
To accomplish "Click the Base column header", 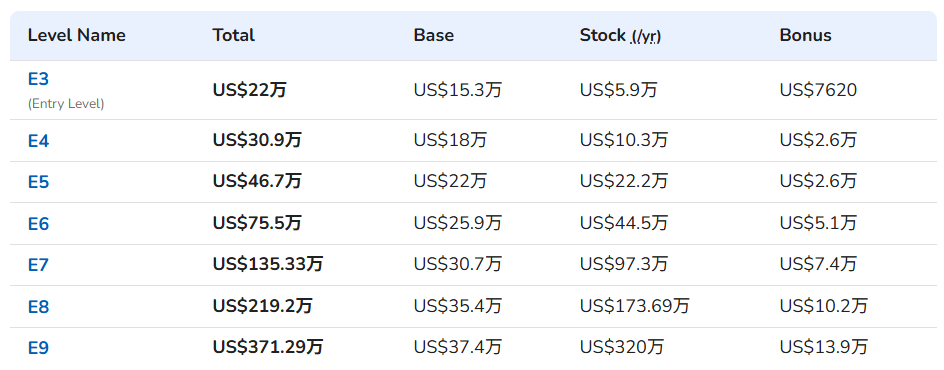I will tap(433, 35).
